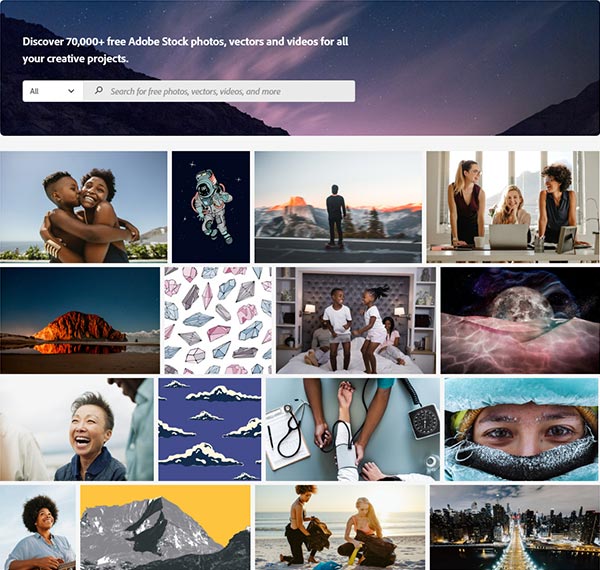The height and width of the screenshot is (570, 600).
Task: Select the frosty face close-up photo
Action: click(522, 430)
